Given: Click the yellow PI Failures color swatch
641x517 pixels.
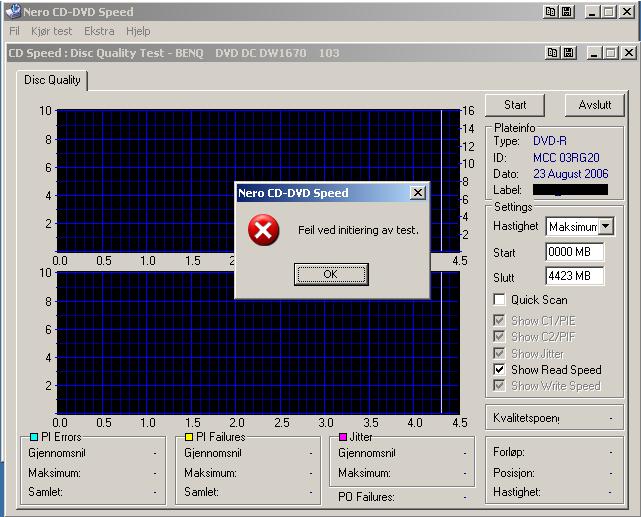Looking at the screenshot, I should [x=189, y=437].
